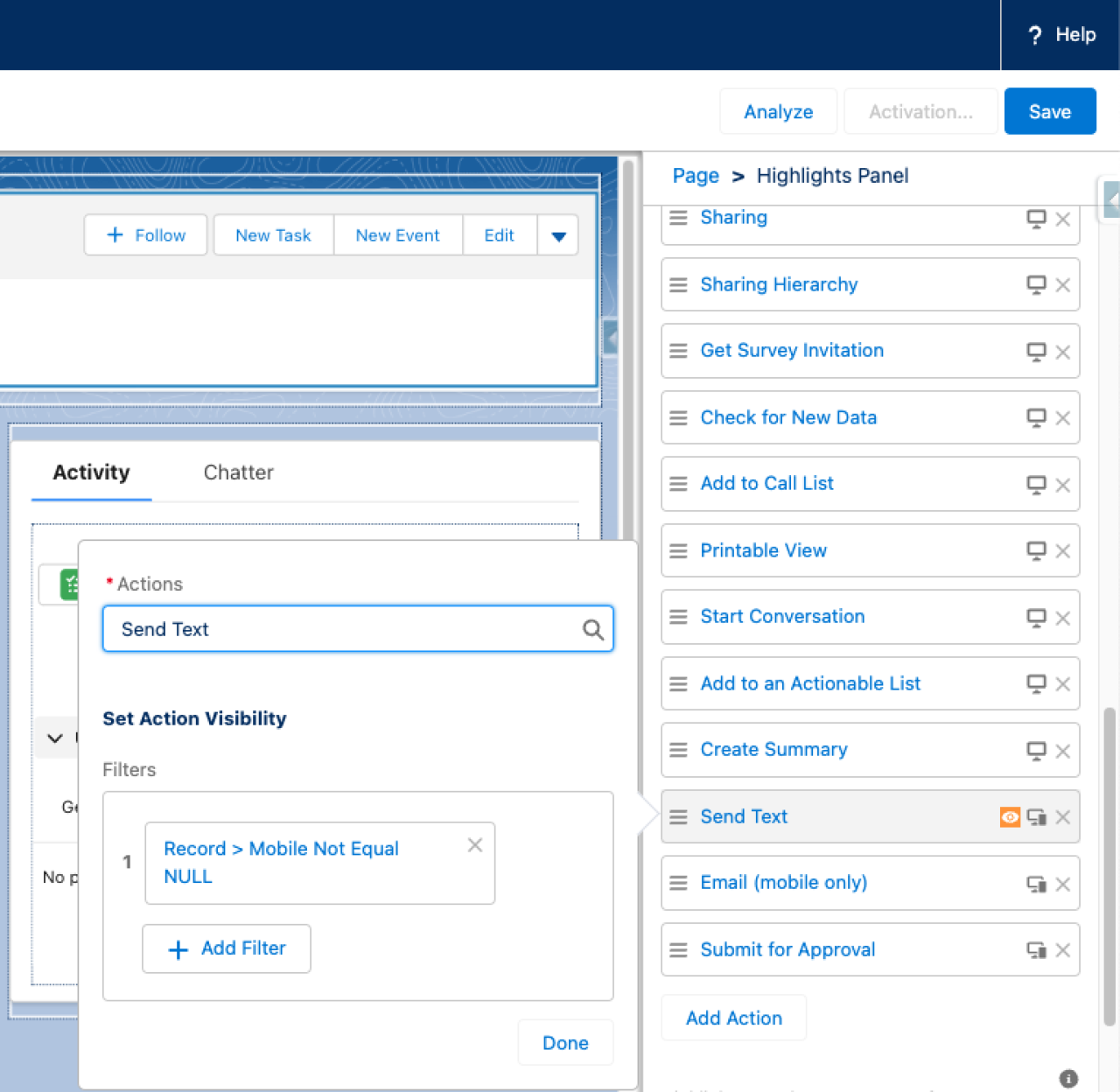Select the Send Text action row

pyautogui.click(x=870, y=816)
